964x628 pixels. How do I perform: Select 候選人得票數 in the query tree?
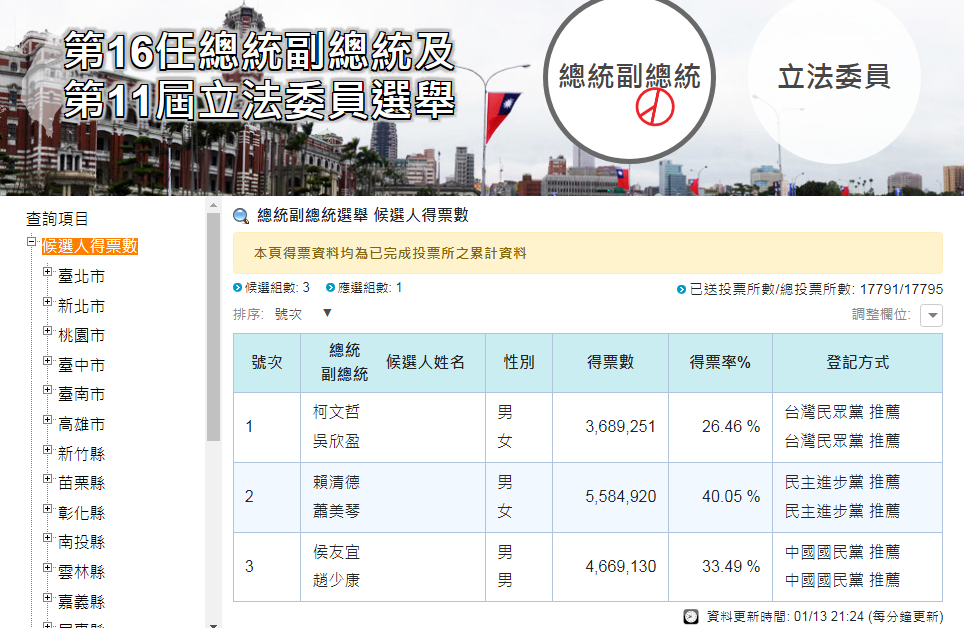[x=90, y=246]
